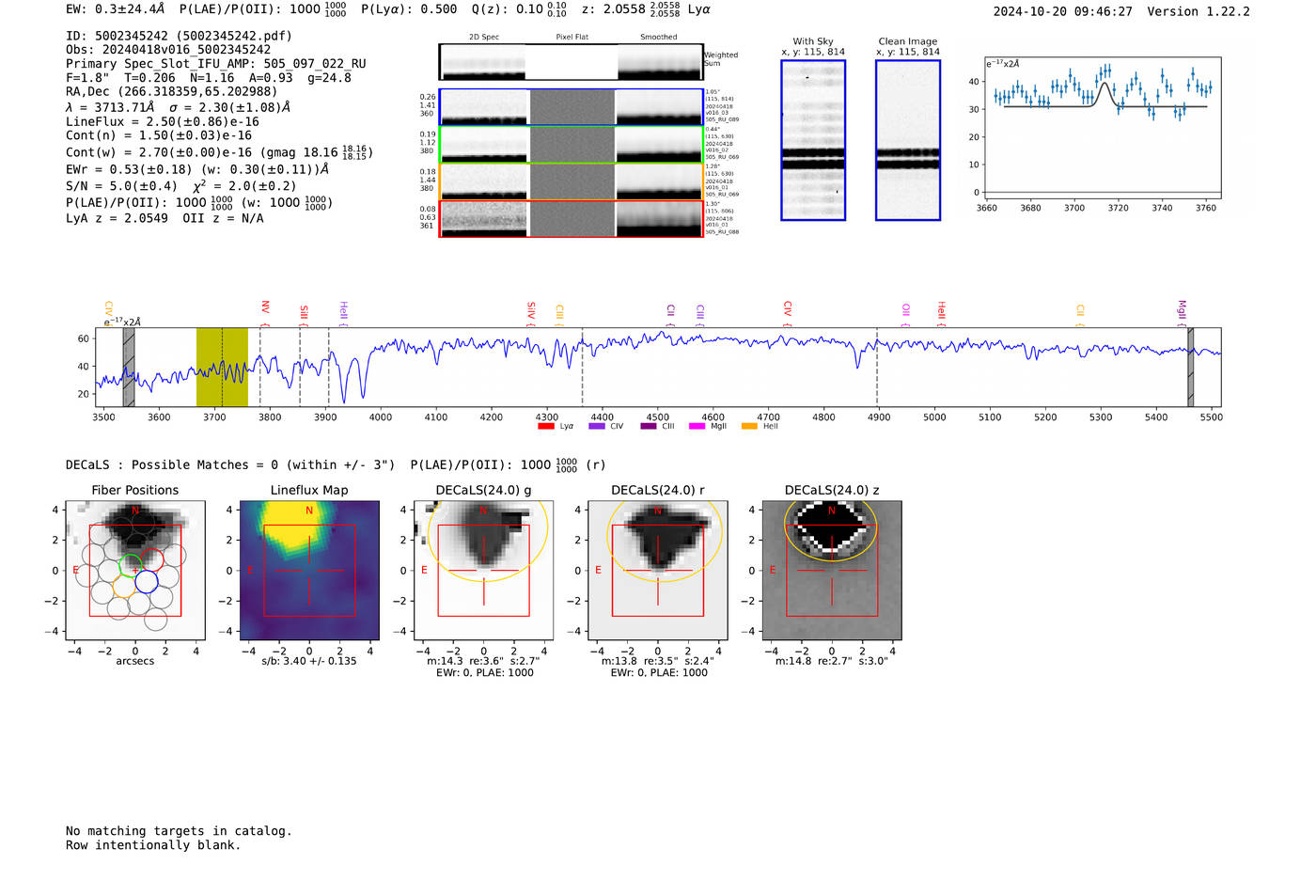The width and height of the screenshot is (1316, 896).
Task: Click 's/b: 3.40 +/- 0.135' caption
Action: click(309, 661)
